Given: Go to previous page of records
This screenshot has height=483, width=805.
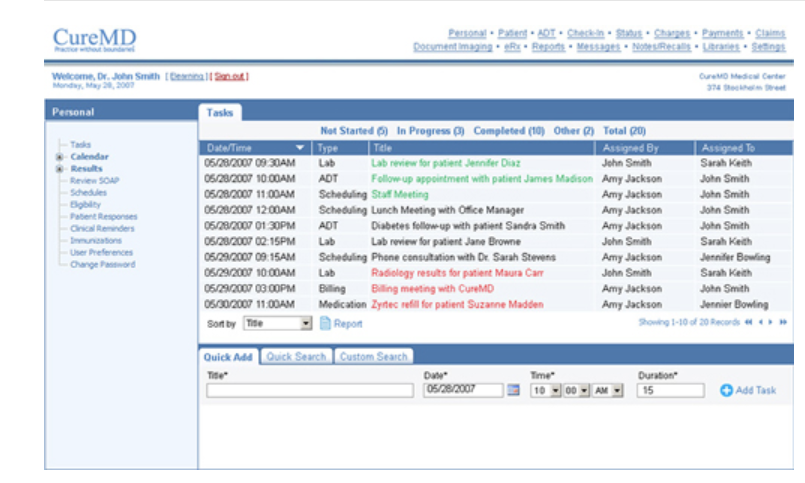Looking at the screenshot, I should coord(761,322).
